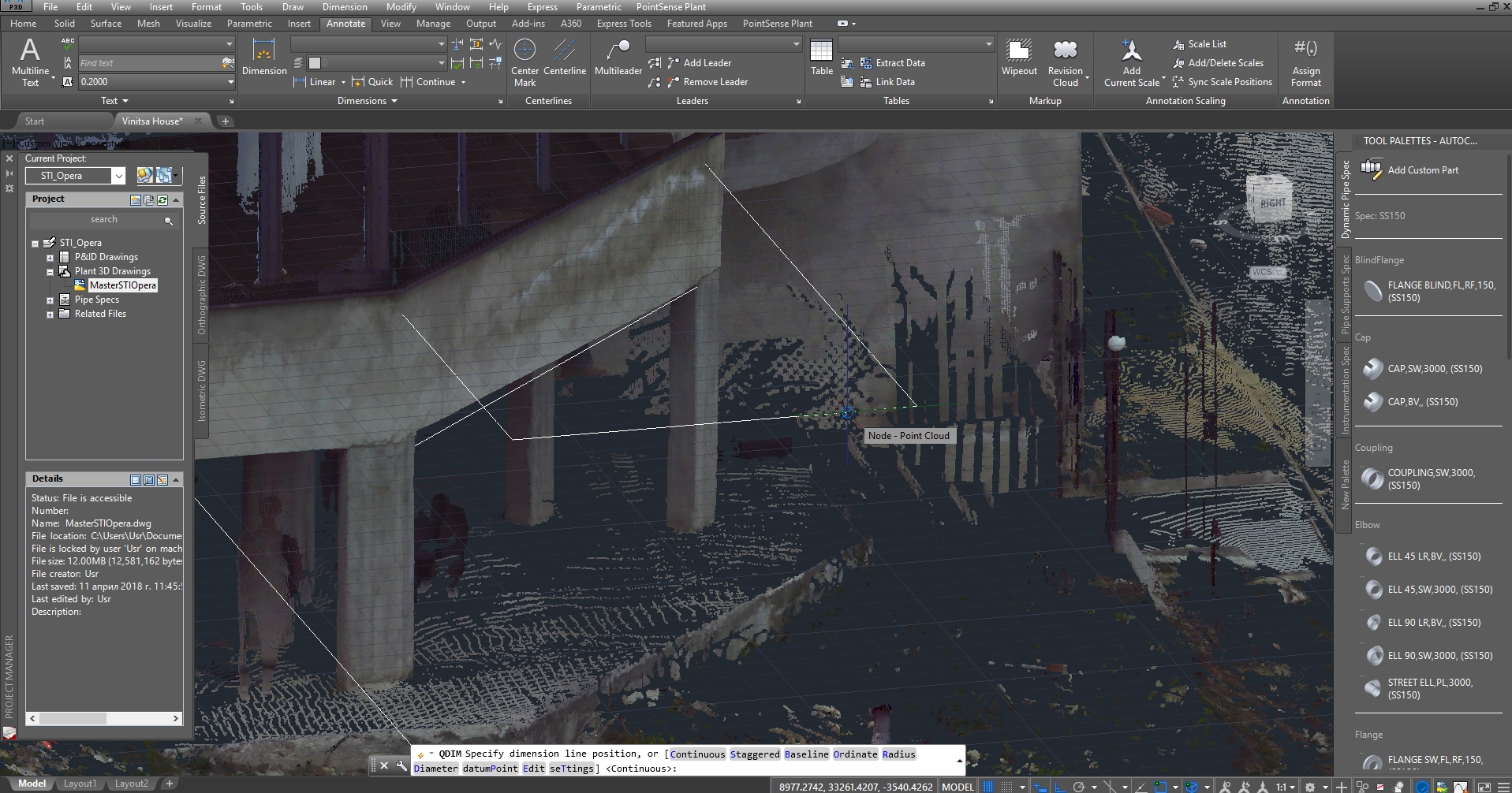Switch to the PointSense Plant ribbon tab
This screenshot has height=793, width=1512.
point(778,24)
